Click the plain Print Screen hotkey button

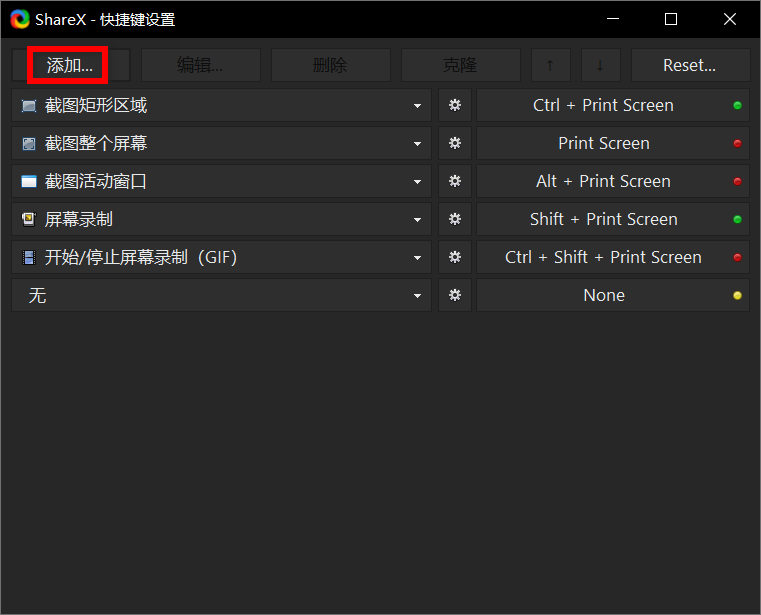613,143
